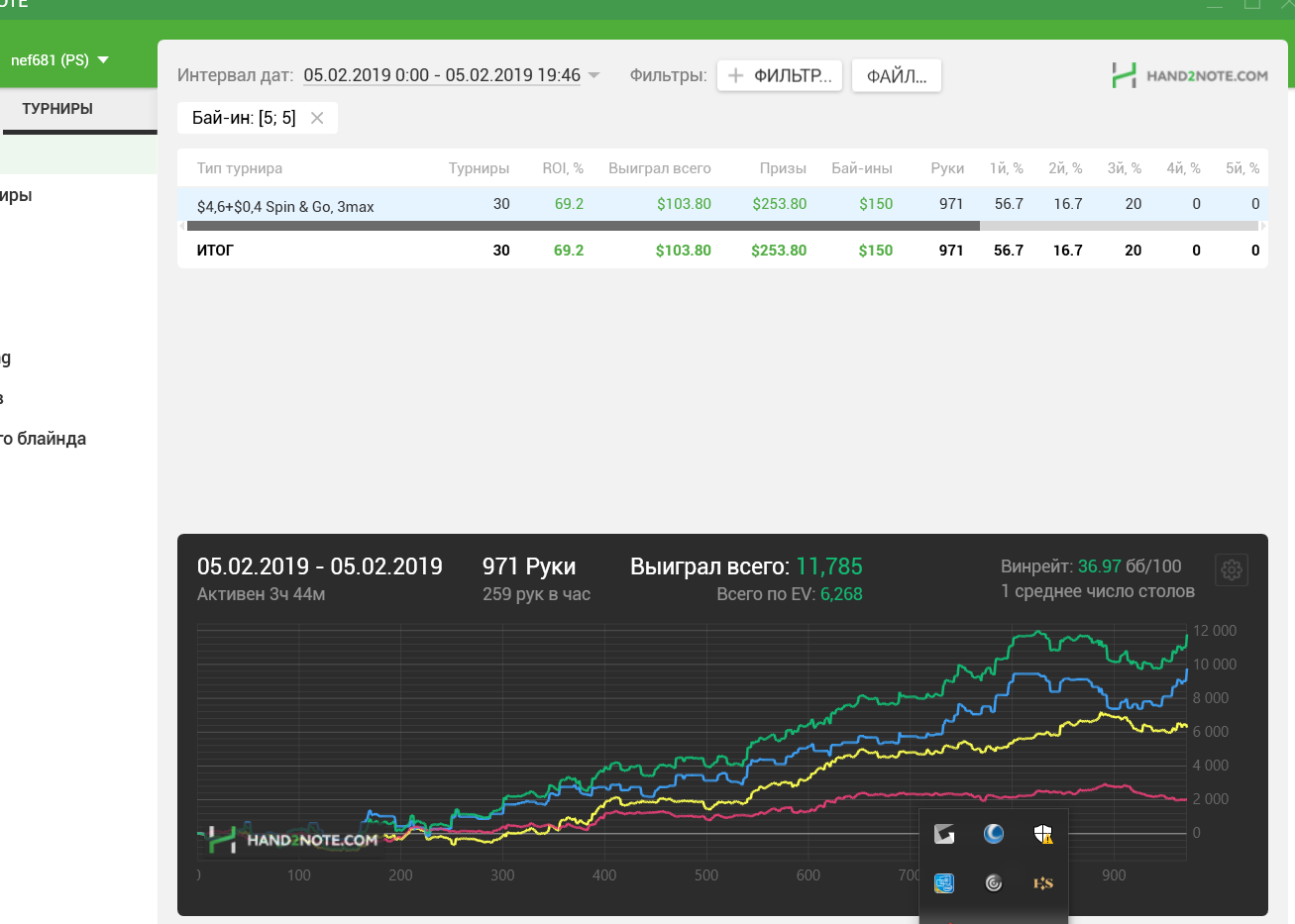Click the Всего по EV 6,268 value
Screen dimensions: 1295x924
pos(841,594)
